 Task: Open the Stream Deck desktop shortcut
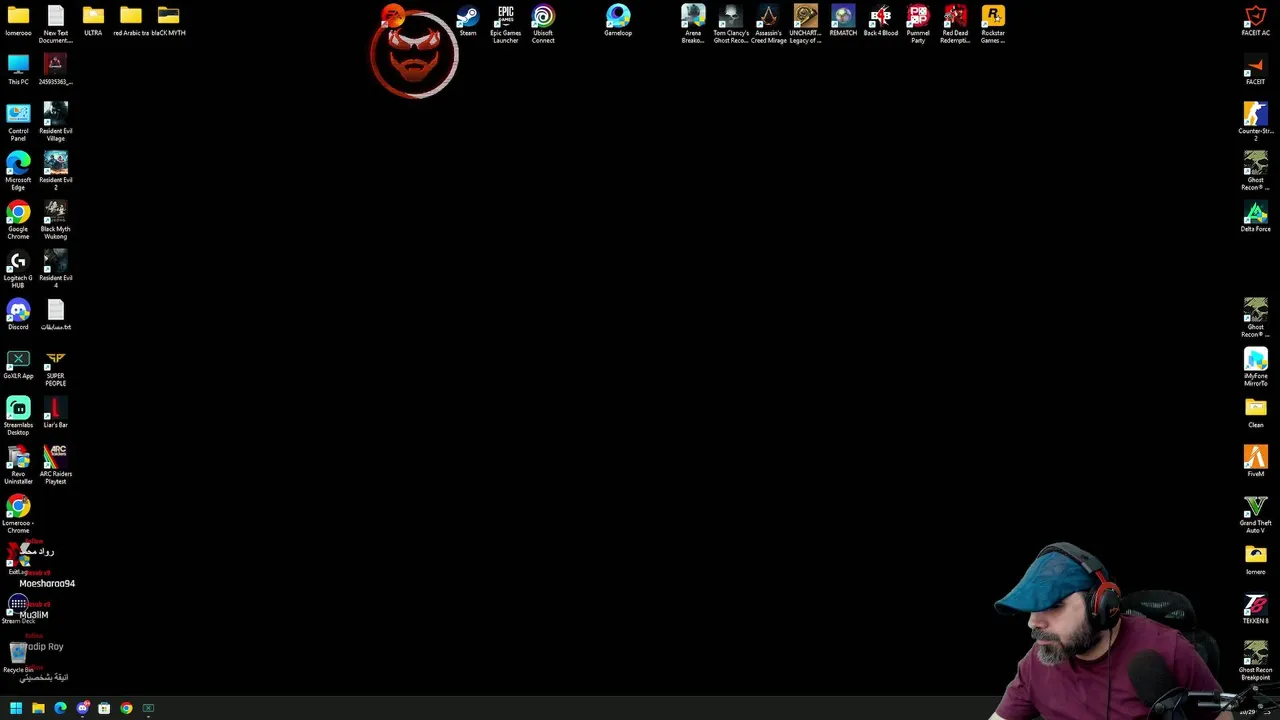click(18, 609)
